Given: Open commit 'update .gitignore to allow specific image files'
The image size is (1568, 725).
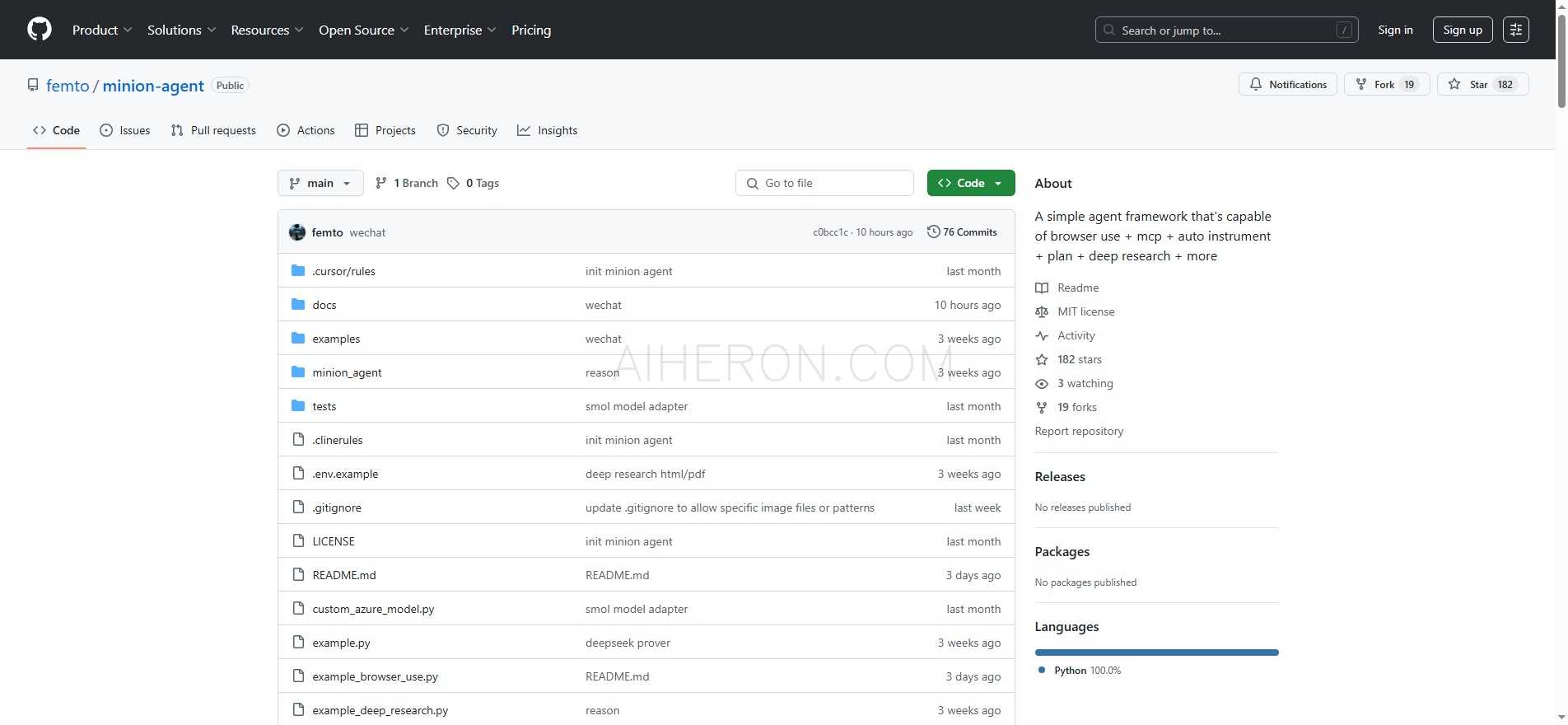Looking at the screenshot, I should click(730, 507).
